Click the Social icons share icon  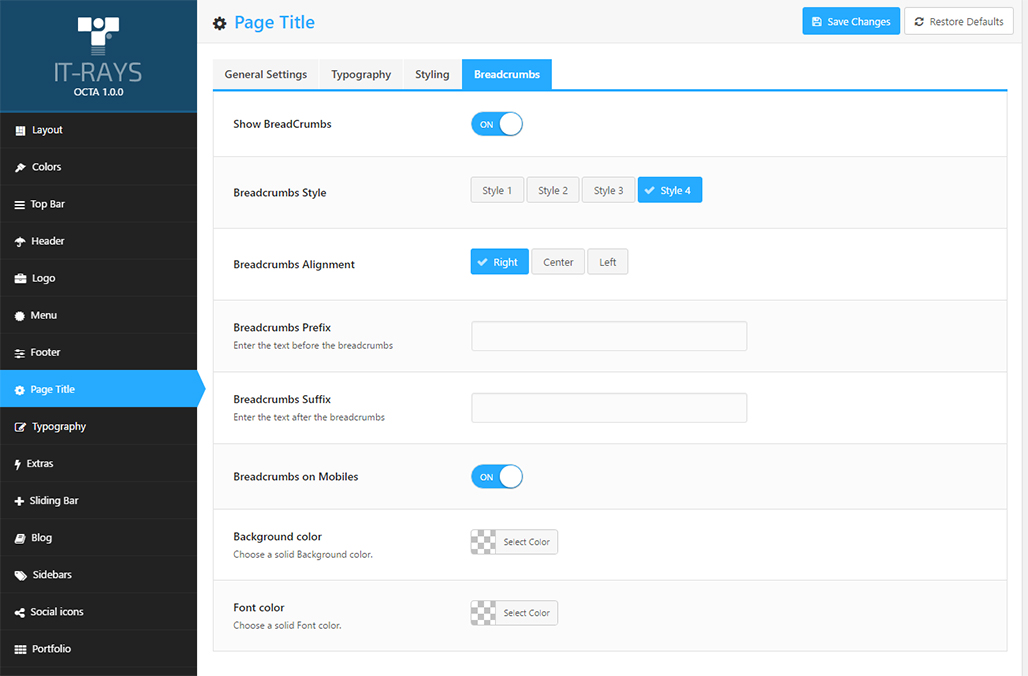[20, 612]
